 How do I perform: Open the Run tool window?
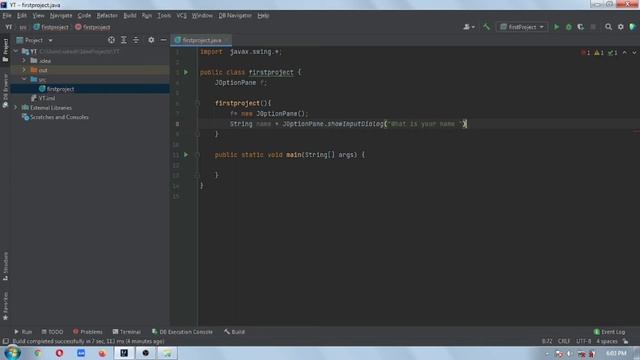(23, 332)
